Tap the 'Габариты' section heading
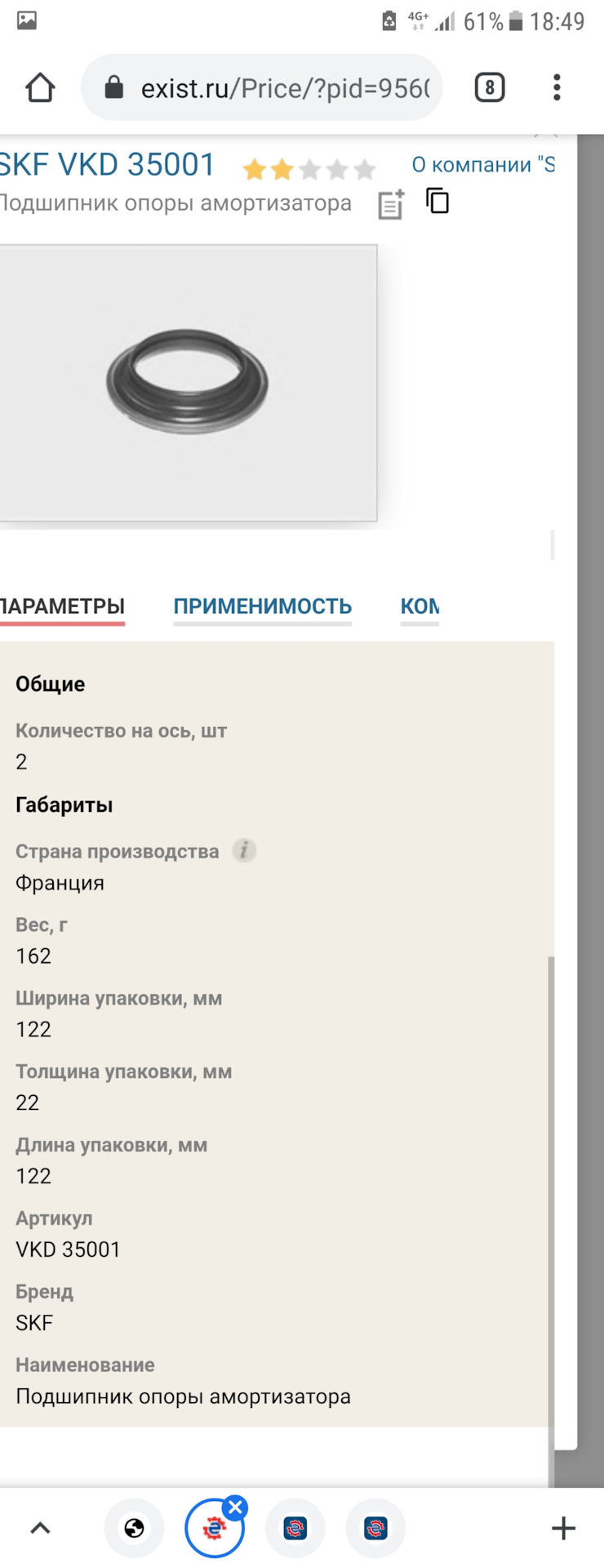This screenshot has height=1568, width=604. [x=64, y=805]
